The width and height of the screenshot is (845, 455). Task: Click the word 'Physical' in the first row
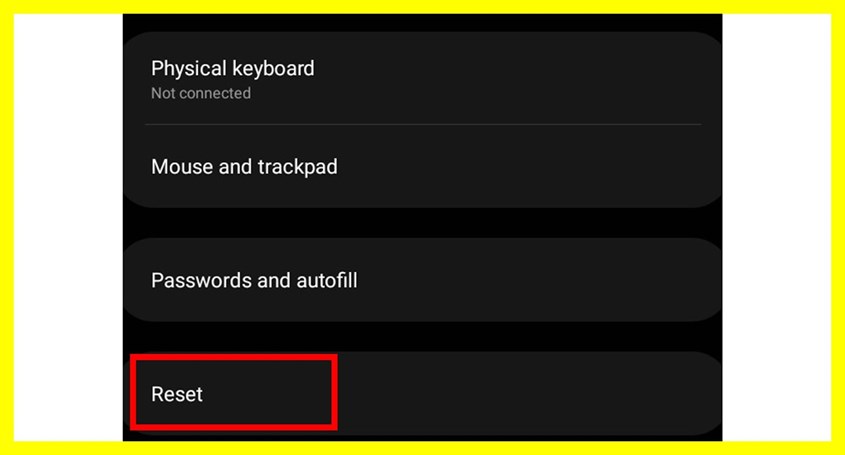coord(188,68)
